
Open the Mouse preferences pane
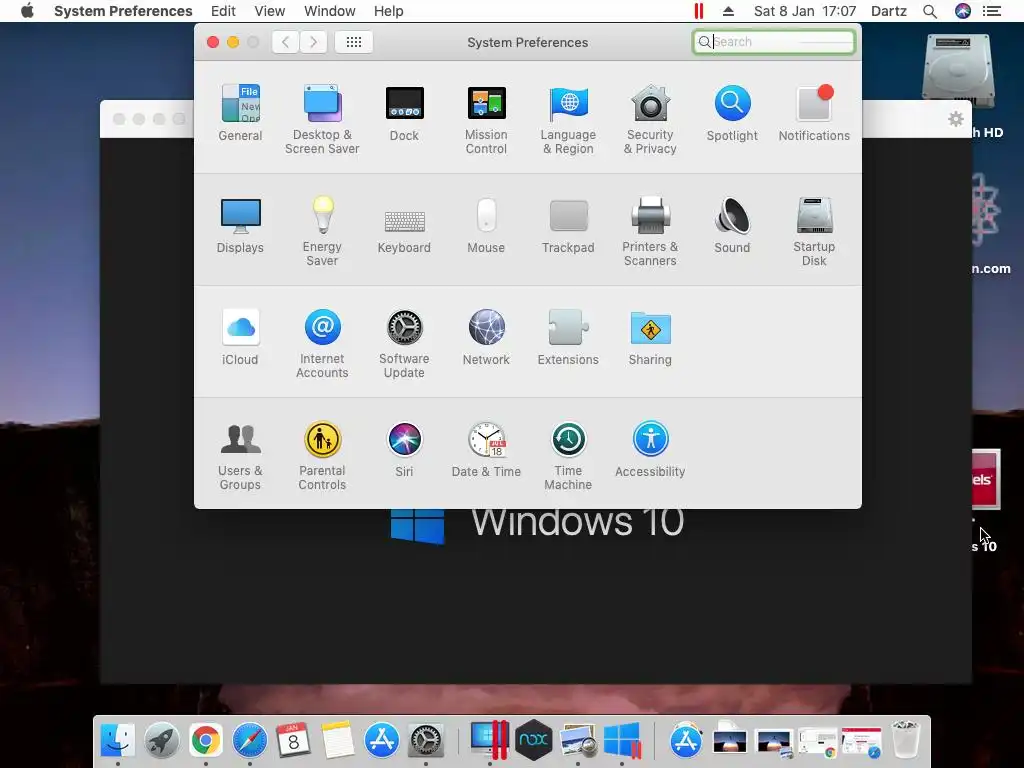(486, 225)
